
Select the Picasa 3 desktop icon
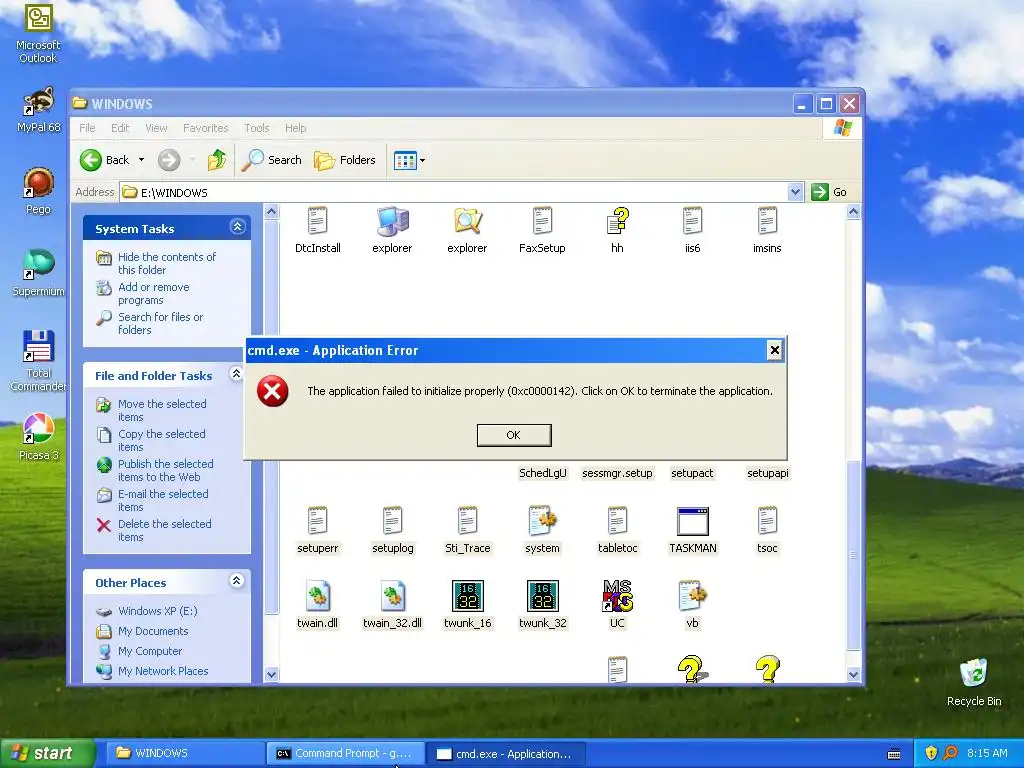point(38,428)
